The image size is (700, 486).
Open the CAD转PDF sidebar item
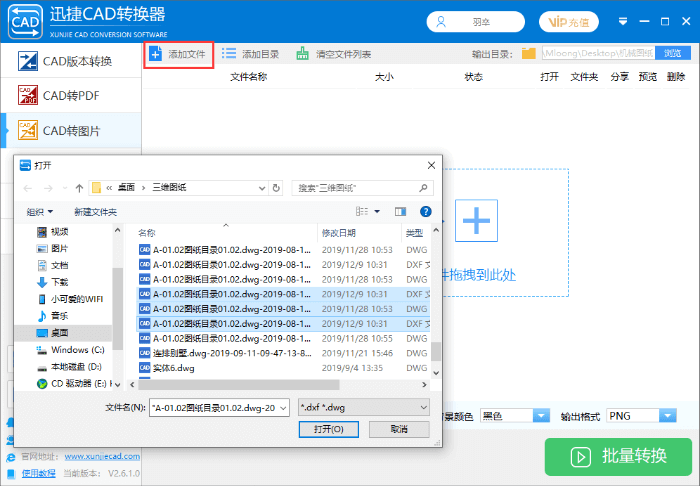(71, 95)
